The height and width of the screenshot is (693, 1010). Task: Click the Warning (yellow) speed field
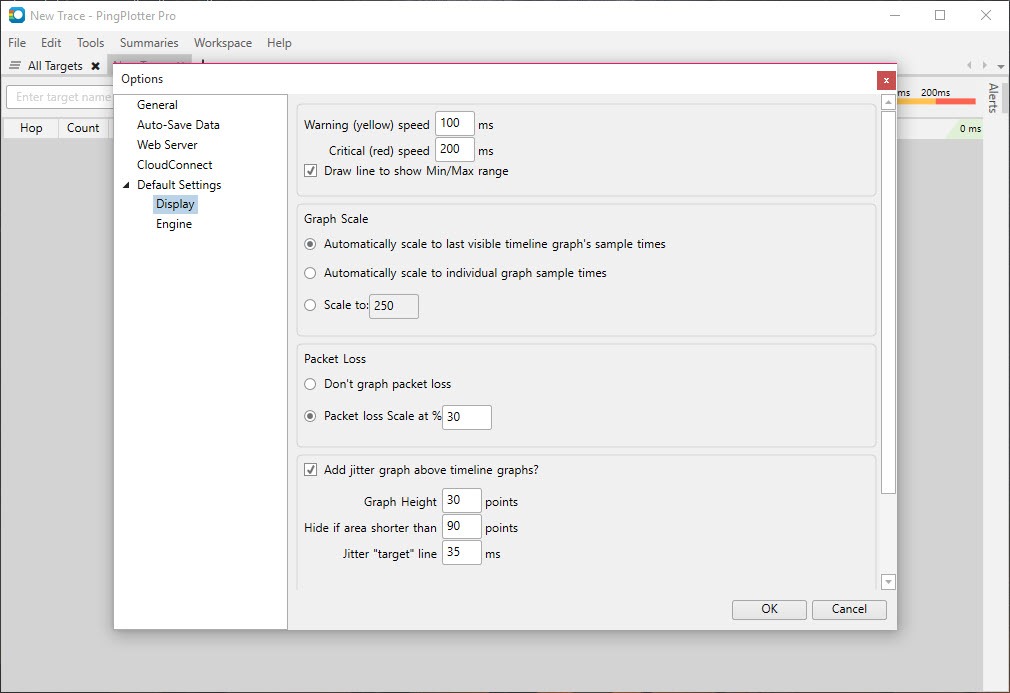(455, 124)
